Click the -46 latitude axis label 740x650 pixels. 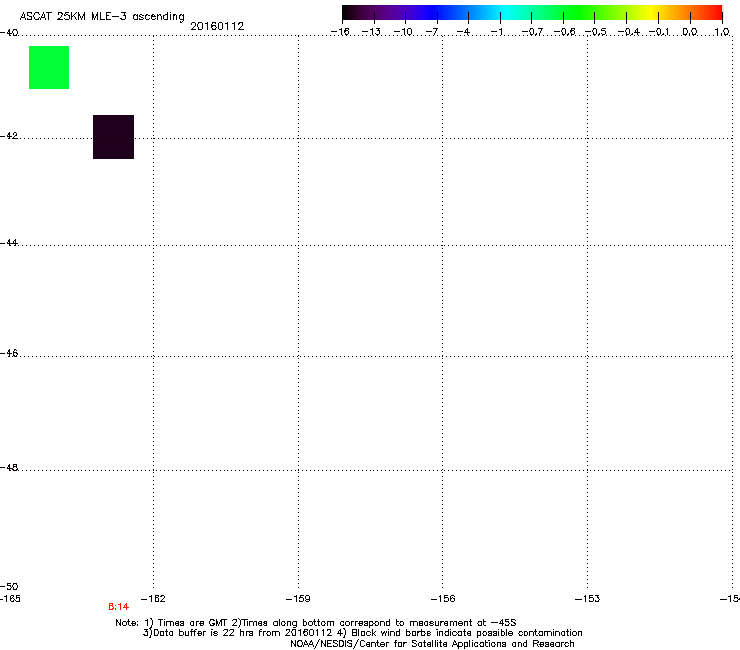coord(9,354)
